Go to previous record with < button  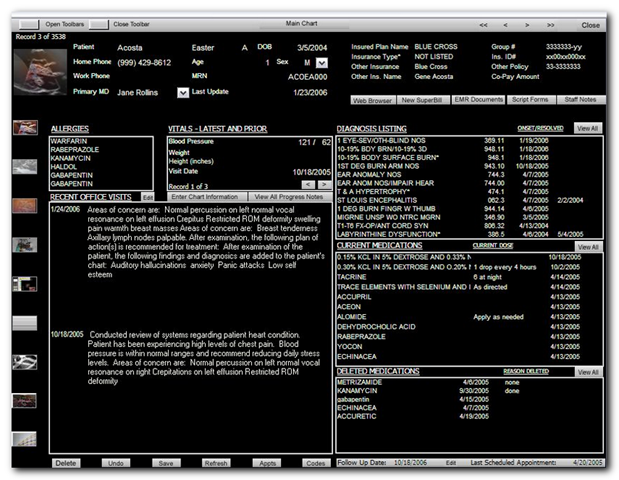point(505,25)
